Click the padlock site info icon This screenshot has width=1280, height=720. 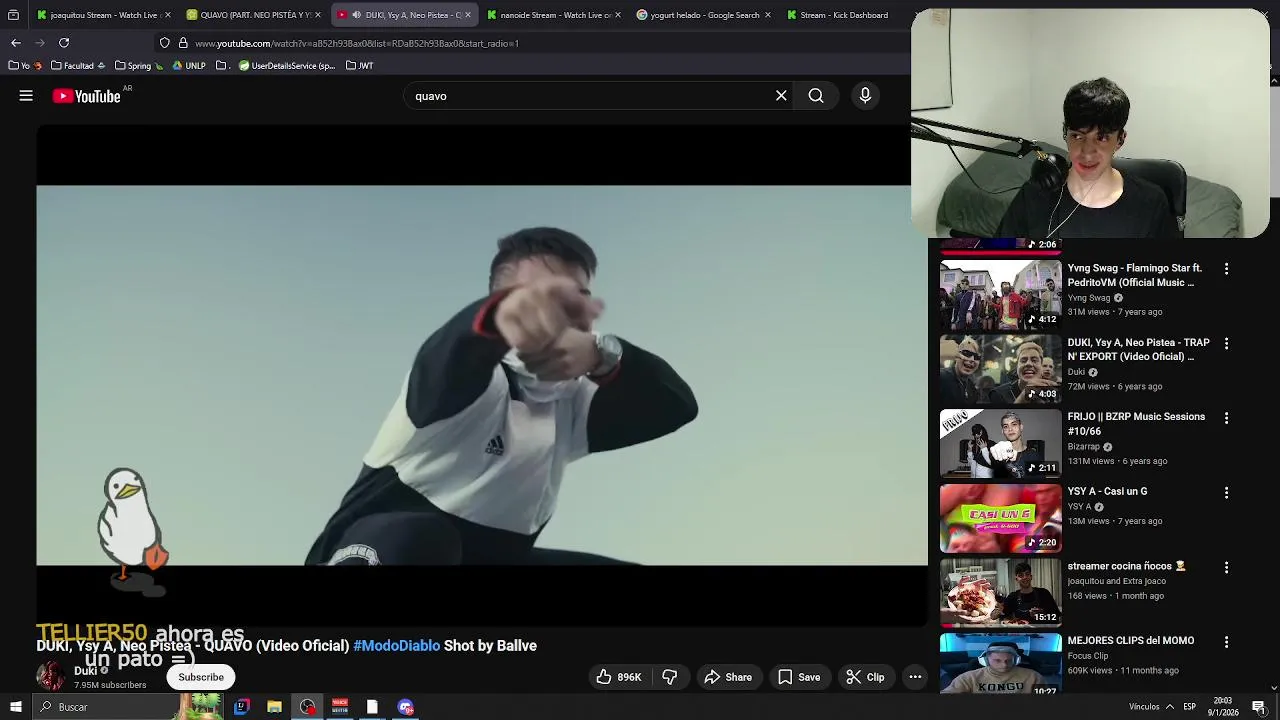click(183, 43)
